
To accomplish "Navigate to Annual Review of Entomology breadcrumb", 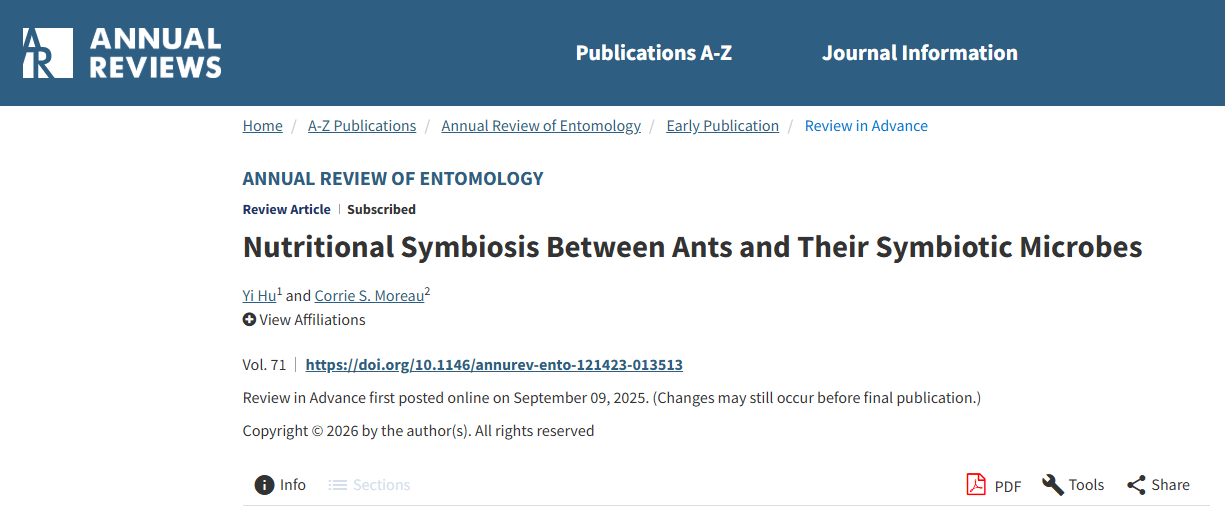I will tap(541, 126).
